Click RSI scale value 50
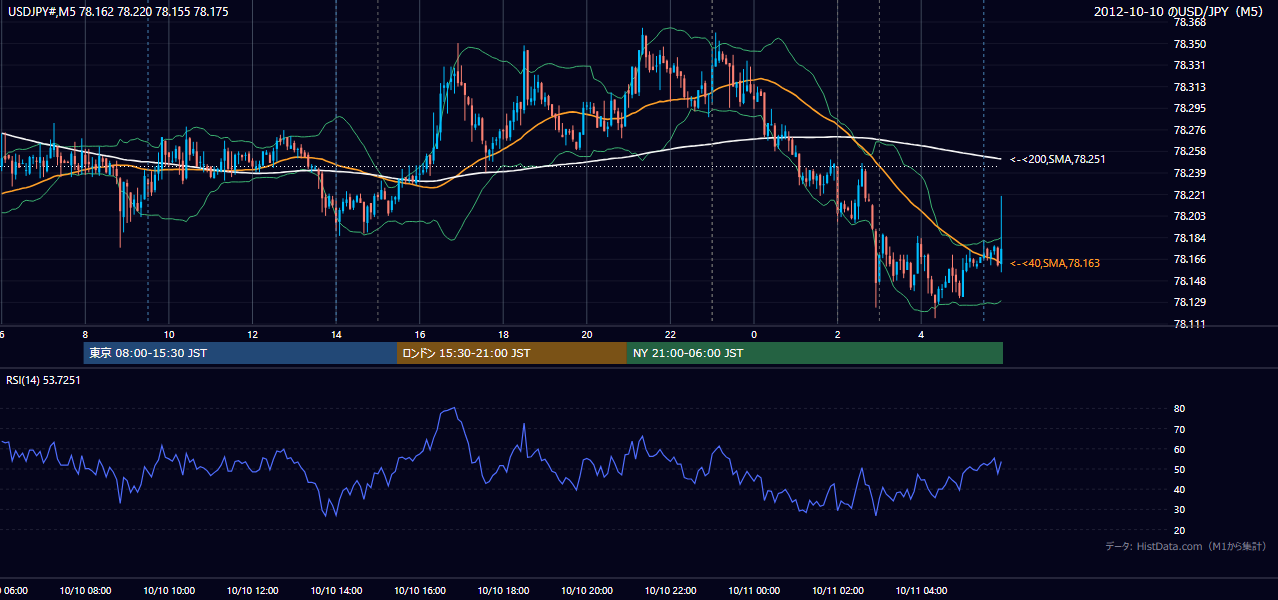Screen dimensions: 1278x600 tap(1179, 470)
